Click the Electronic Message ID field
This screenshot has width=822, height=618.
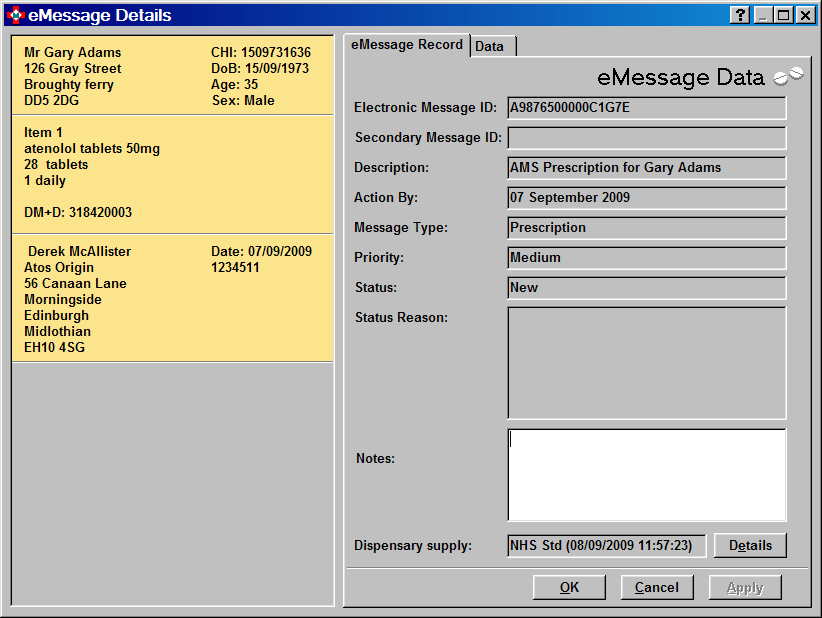pyautogui.click(x=646, y=108)
